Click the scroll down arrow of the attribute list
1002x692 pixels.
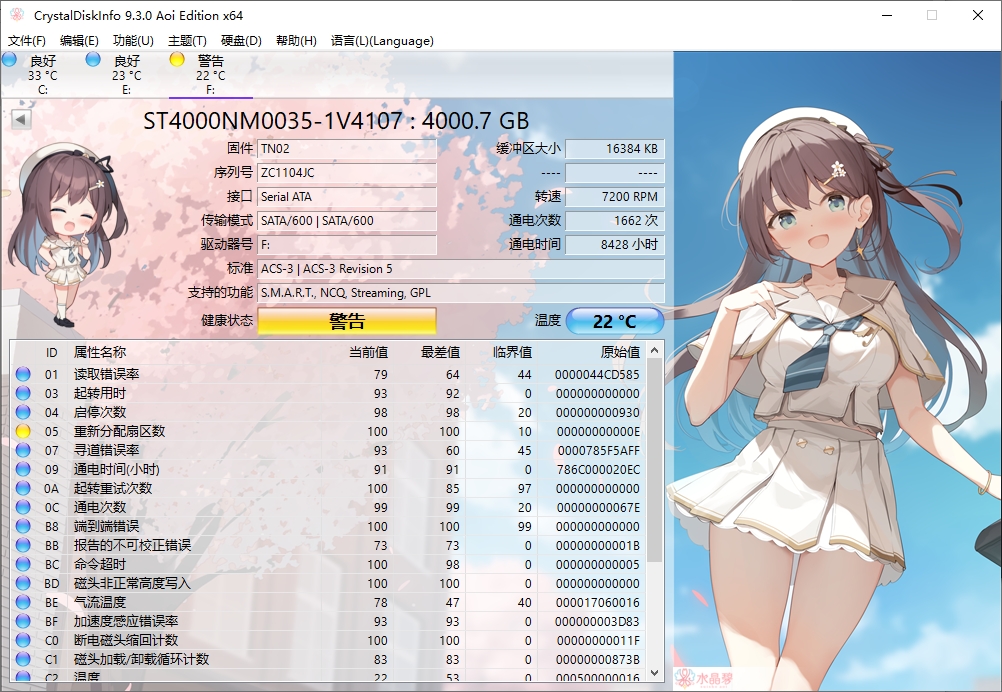tap(654, 673)
